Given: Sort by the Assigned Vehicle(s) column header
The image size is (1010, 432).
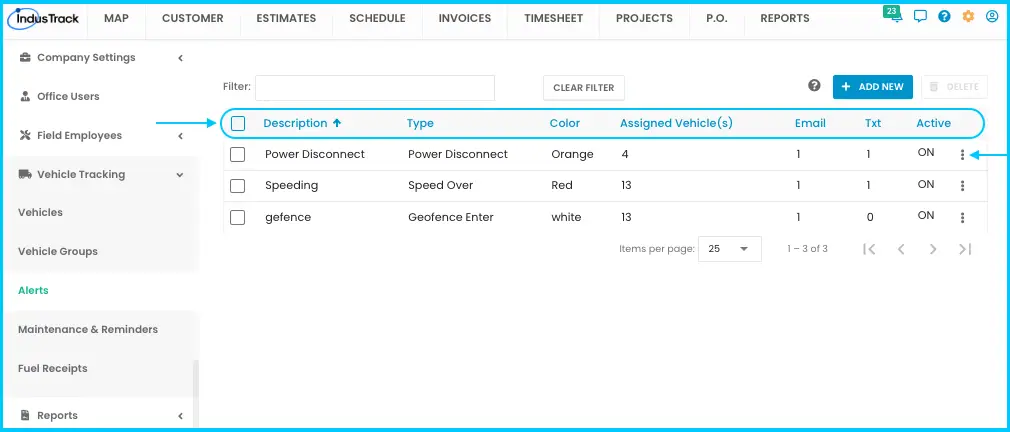Looking at the screenshot, I should pyautogui.click(x=676, y=123).
